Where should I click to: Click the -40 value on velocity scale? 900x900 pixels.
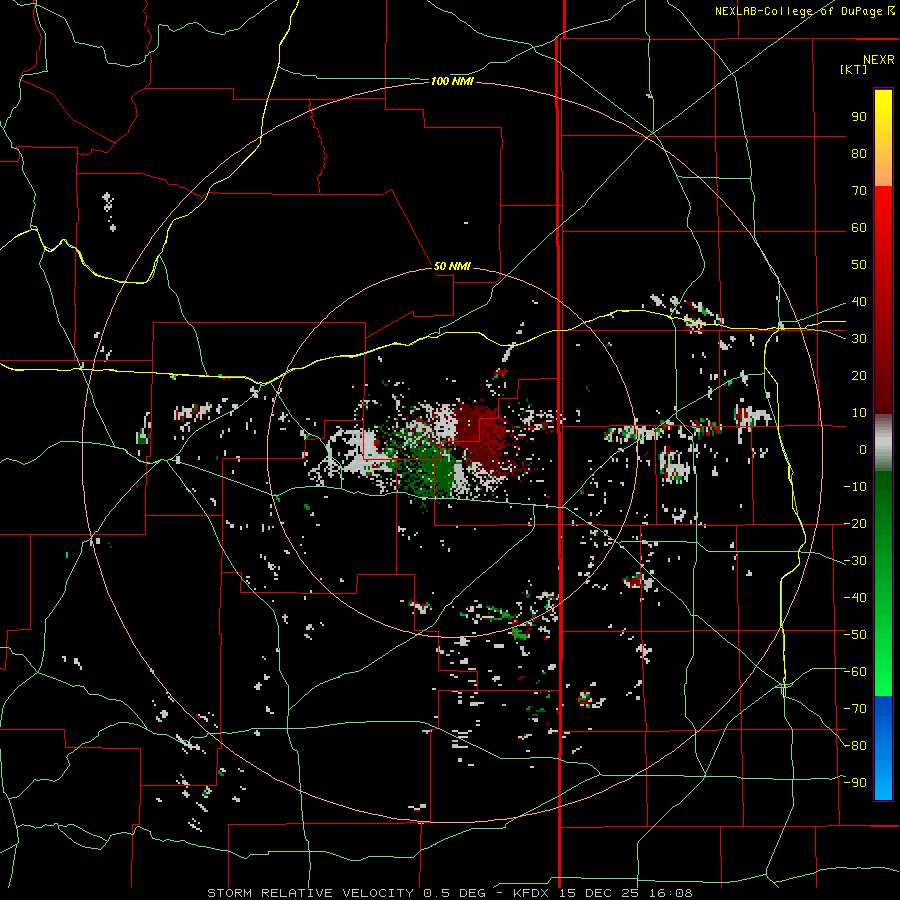(x=855, y=598)
